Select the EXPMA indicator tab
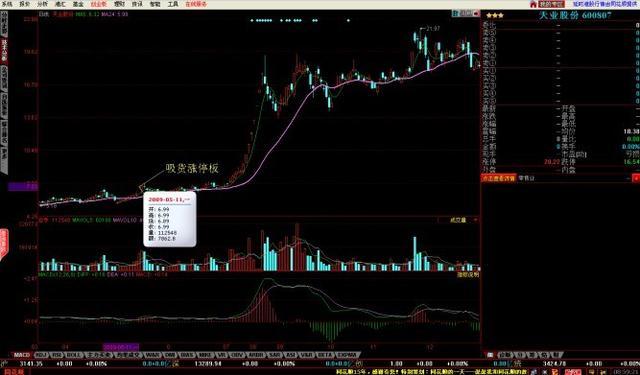Viewport: 640px width, 375px height. [347, 355]
